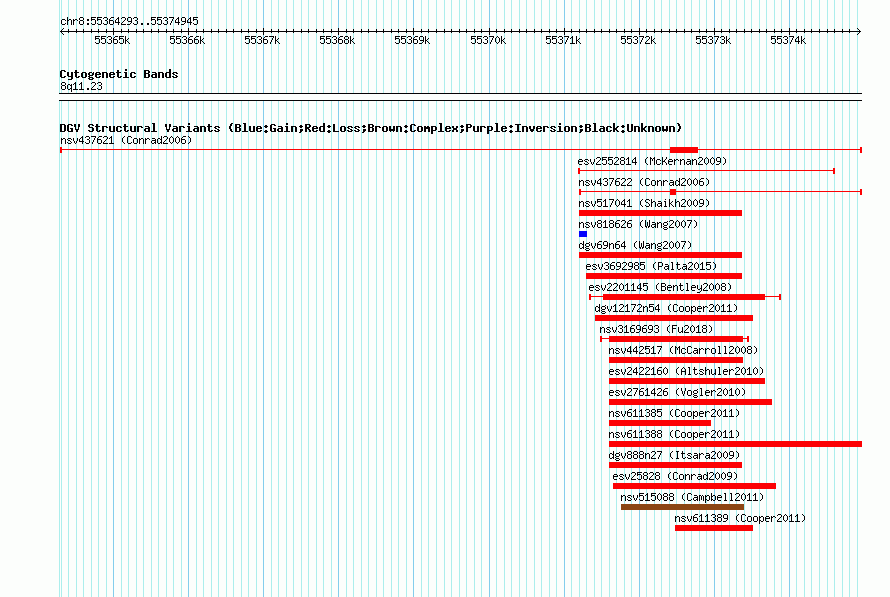Click the DGV Structural Variants track title
Screen dimensions: 890x597
pos(371,128)
